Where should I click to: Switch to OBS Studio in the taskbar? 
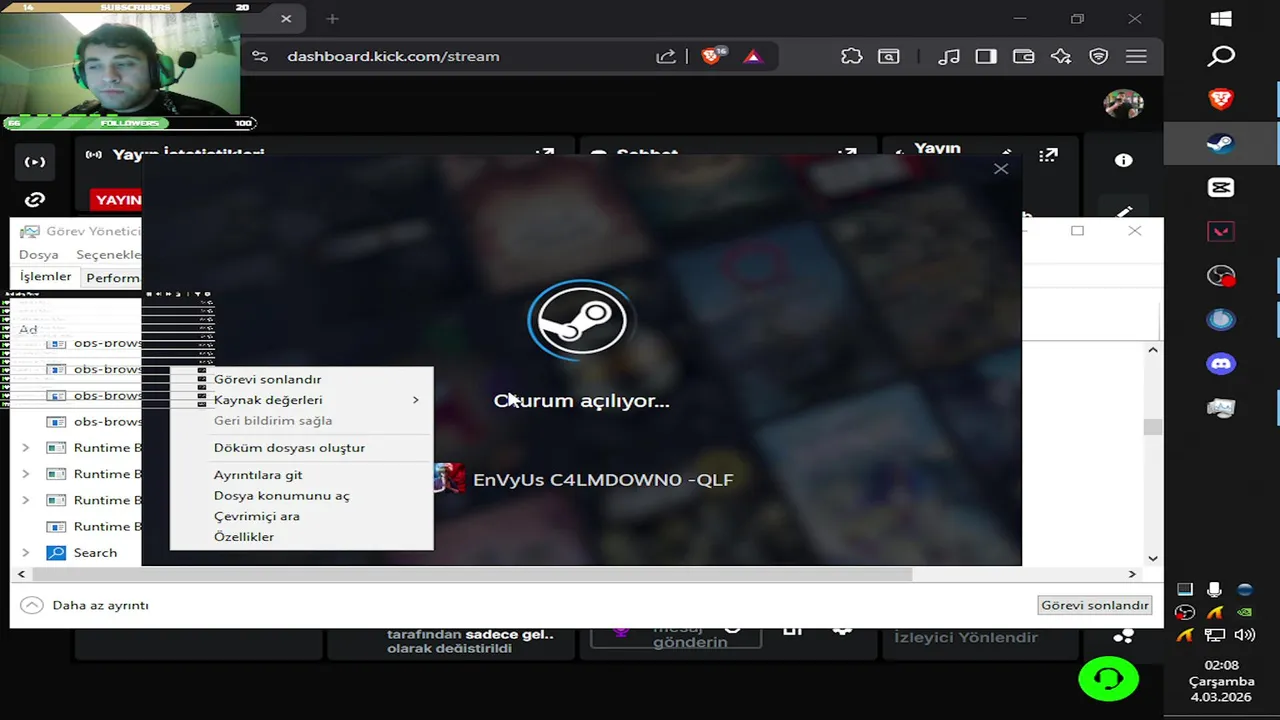pos(1221,276)
